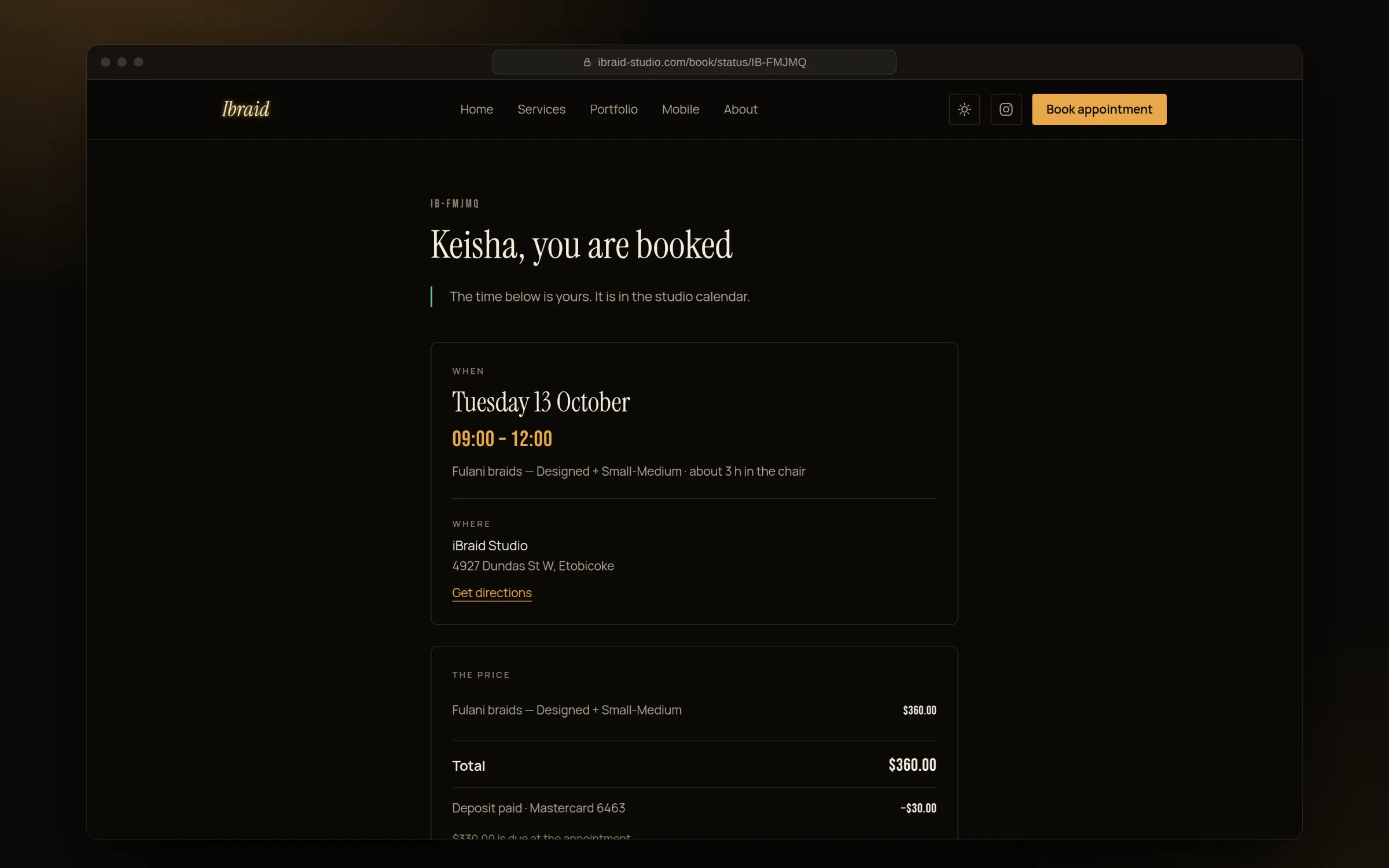Click the 09:00 – 12:00 time slot

pyautogui.click(x=502, y=439)
